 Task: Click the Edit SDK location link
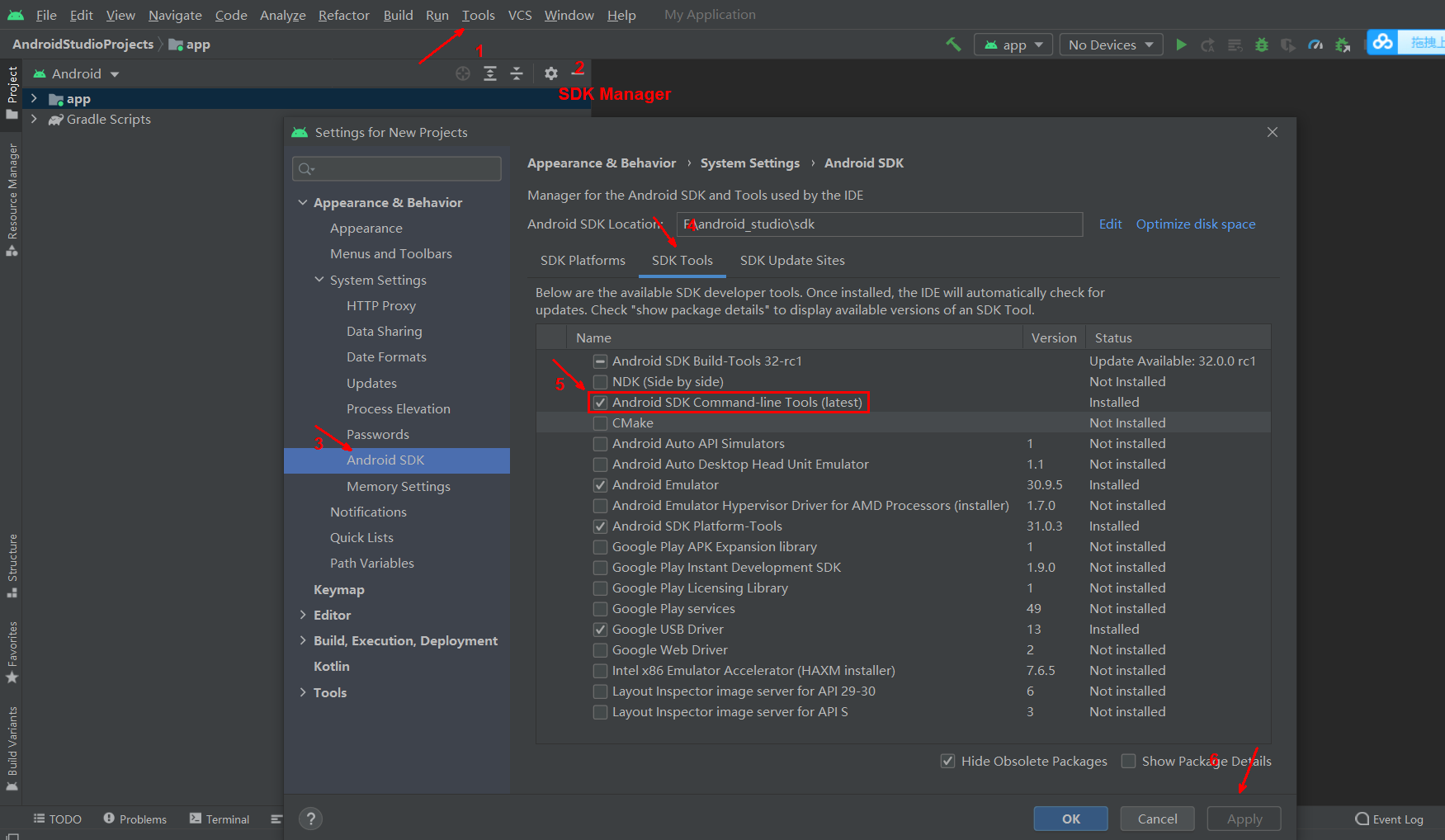click(x=1110, y=224)
